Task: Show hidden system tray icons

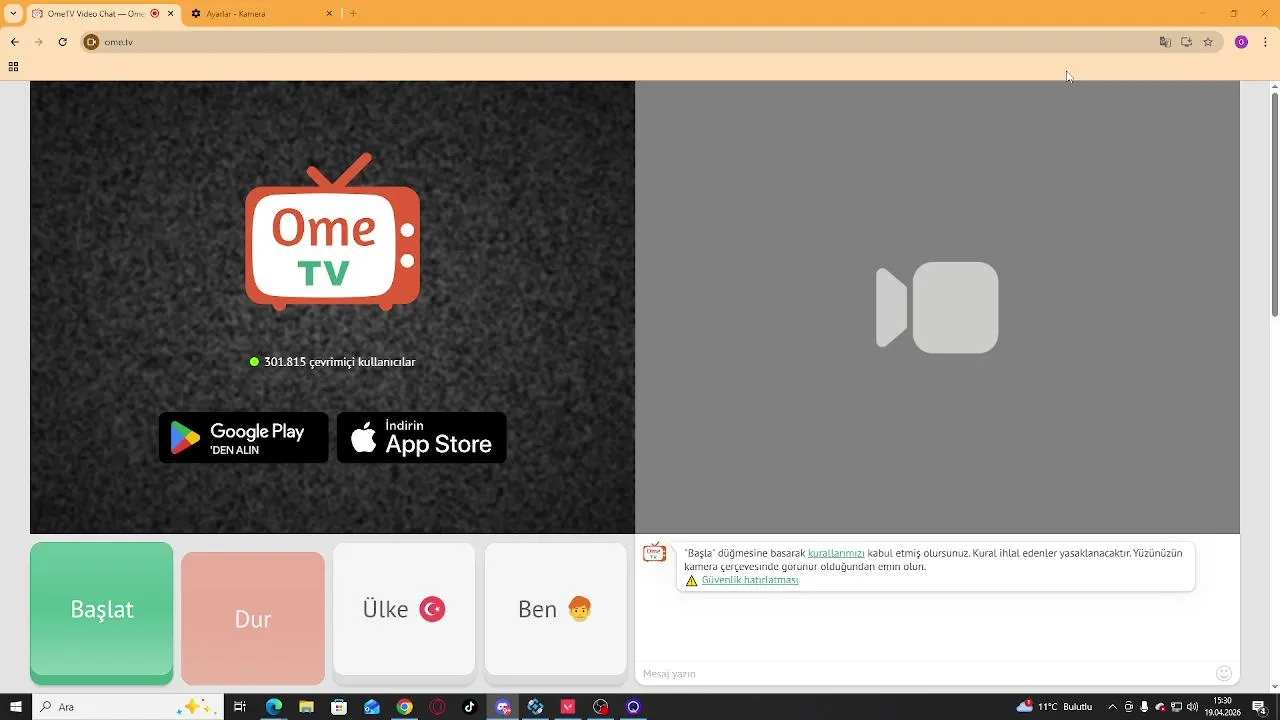Action: (1112, 707)
